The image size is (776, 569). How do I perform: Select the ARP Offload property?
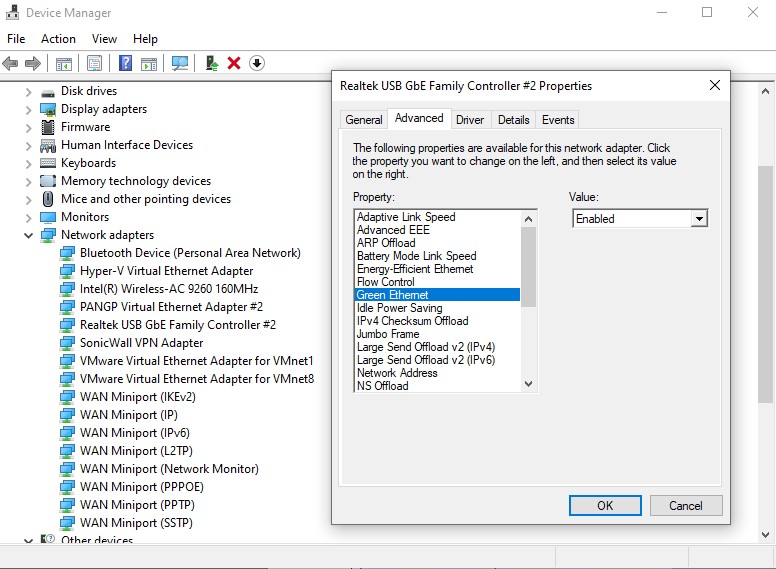[437, 242]
